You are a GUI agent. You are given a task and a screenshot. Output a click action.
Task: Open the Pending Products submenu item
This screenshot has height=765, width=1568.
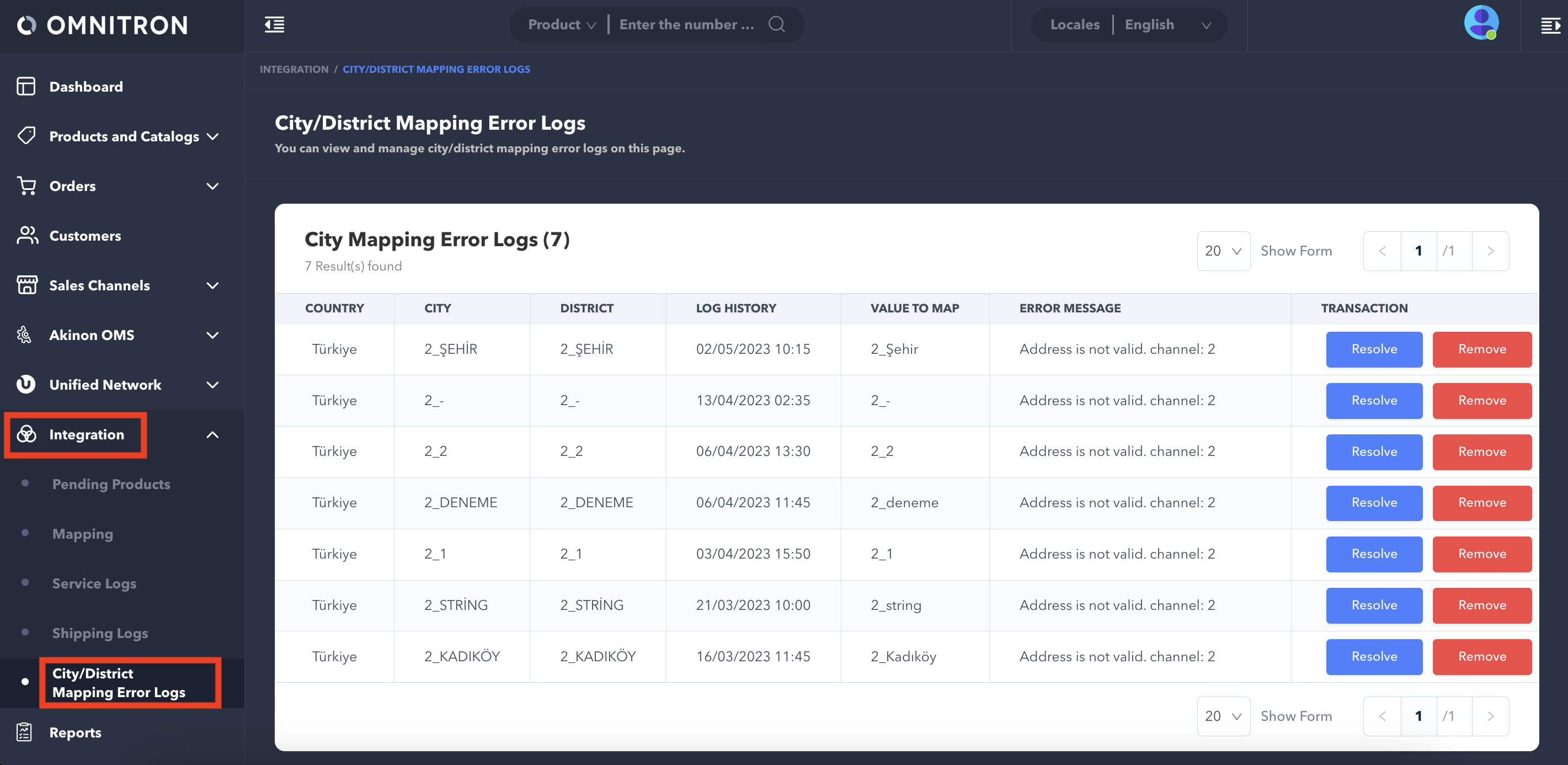pos(111,484)
